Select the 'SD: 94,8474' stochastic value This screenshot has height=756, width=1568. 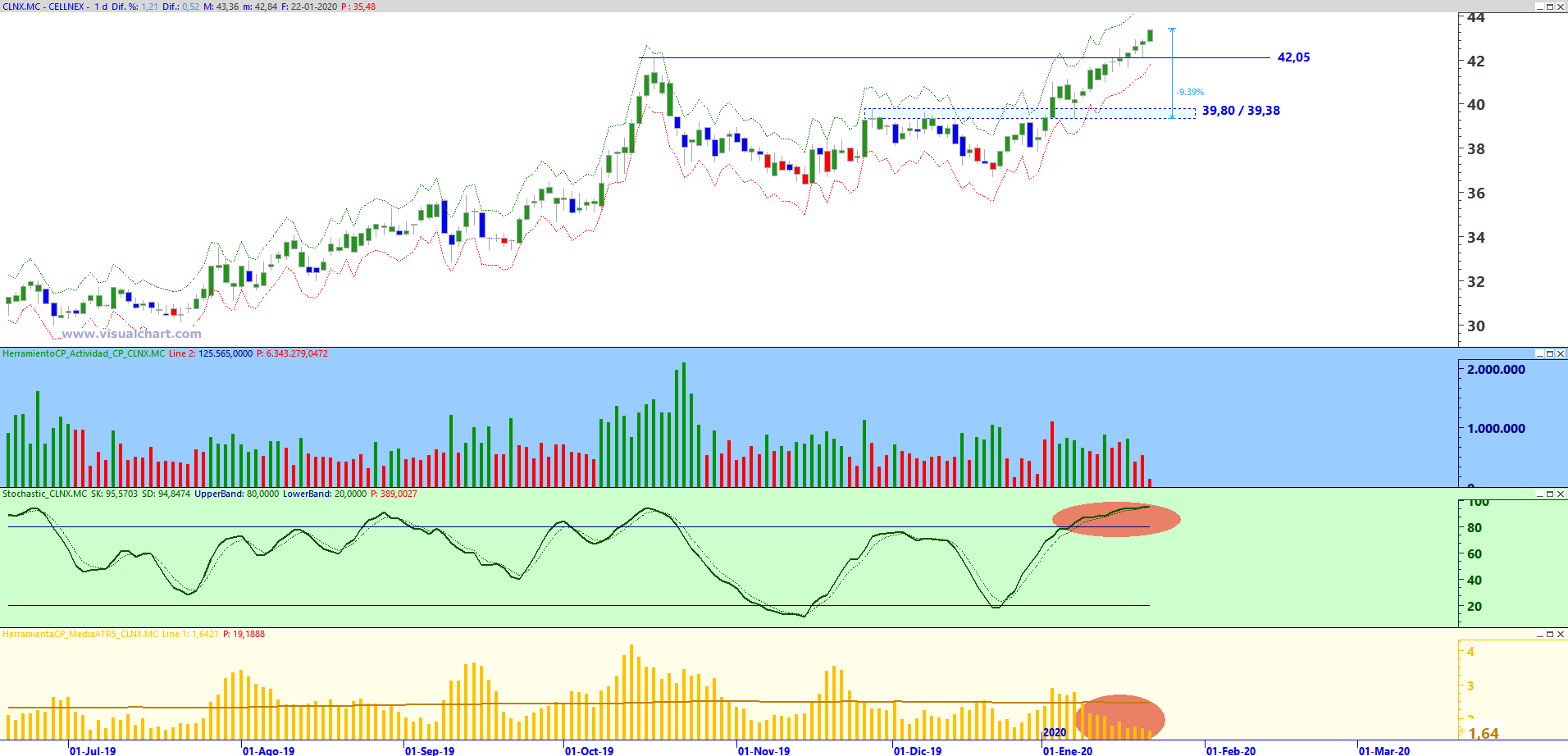166,494
